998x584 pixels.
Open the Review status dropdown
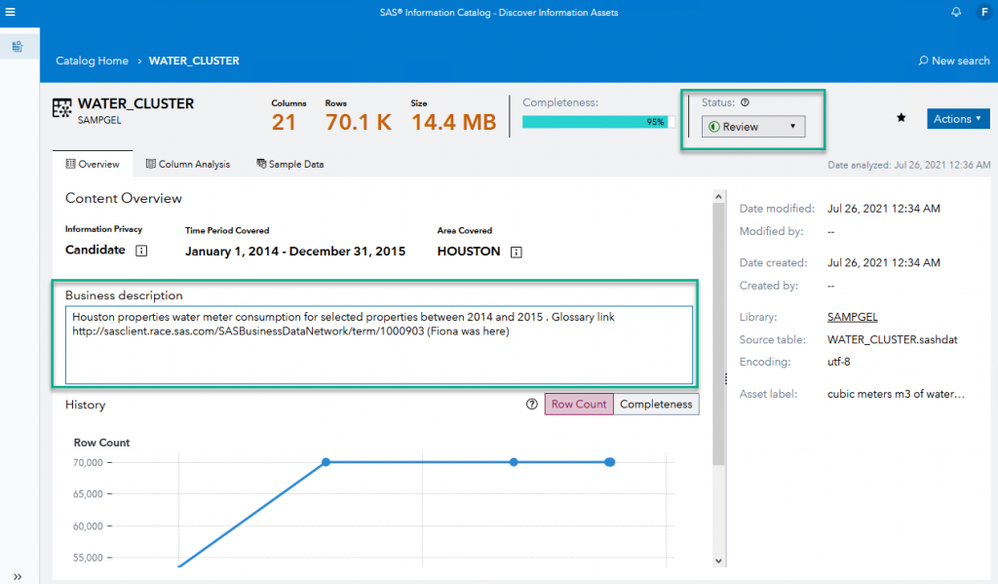pos(753,127)
